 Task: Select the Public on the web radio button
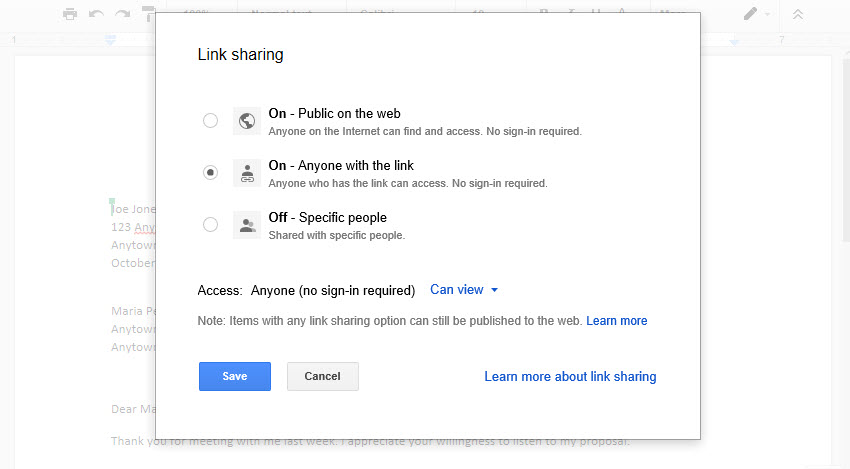210,121
